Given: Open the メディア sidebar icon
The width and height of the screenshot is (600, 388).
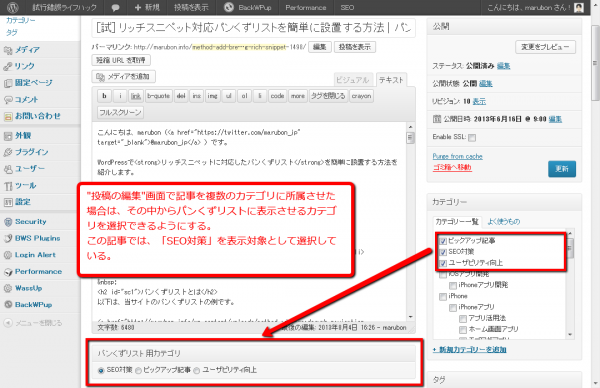Looking at the screenshot, I should tap(8, 50).
